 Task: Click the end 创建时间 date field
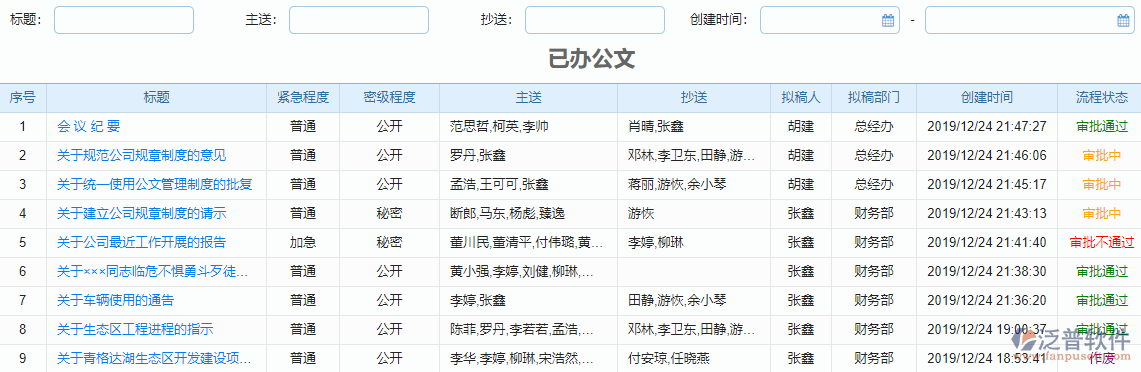coord(1029,20)
